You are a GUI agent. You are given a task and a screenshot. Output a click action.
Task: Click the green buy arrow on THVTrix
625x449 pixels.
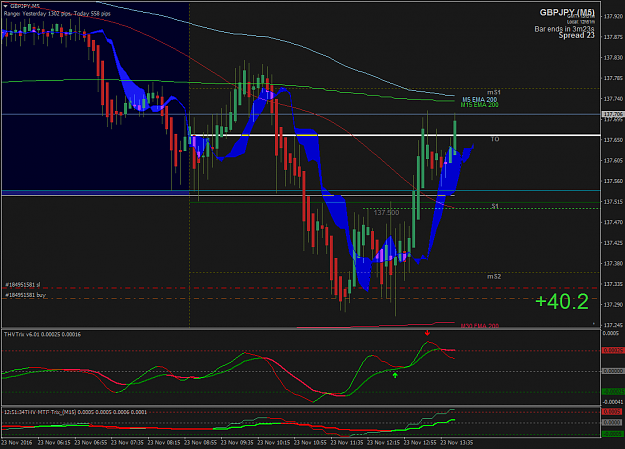click(395, 375)
